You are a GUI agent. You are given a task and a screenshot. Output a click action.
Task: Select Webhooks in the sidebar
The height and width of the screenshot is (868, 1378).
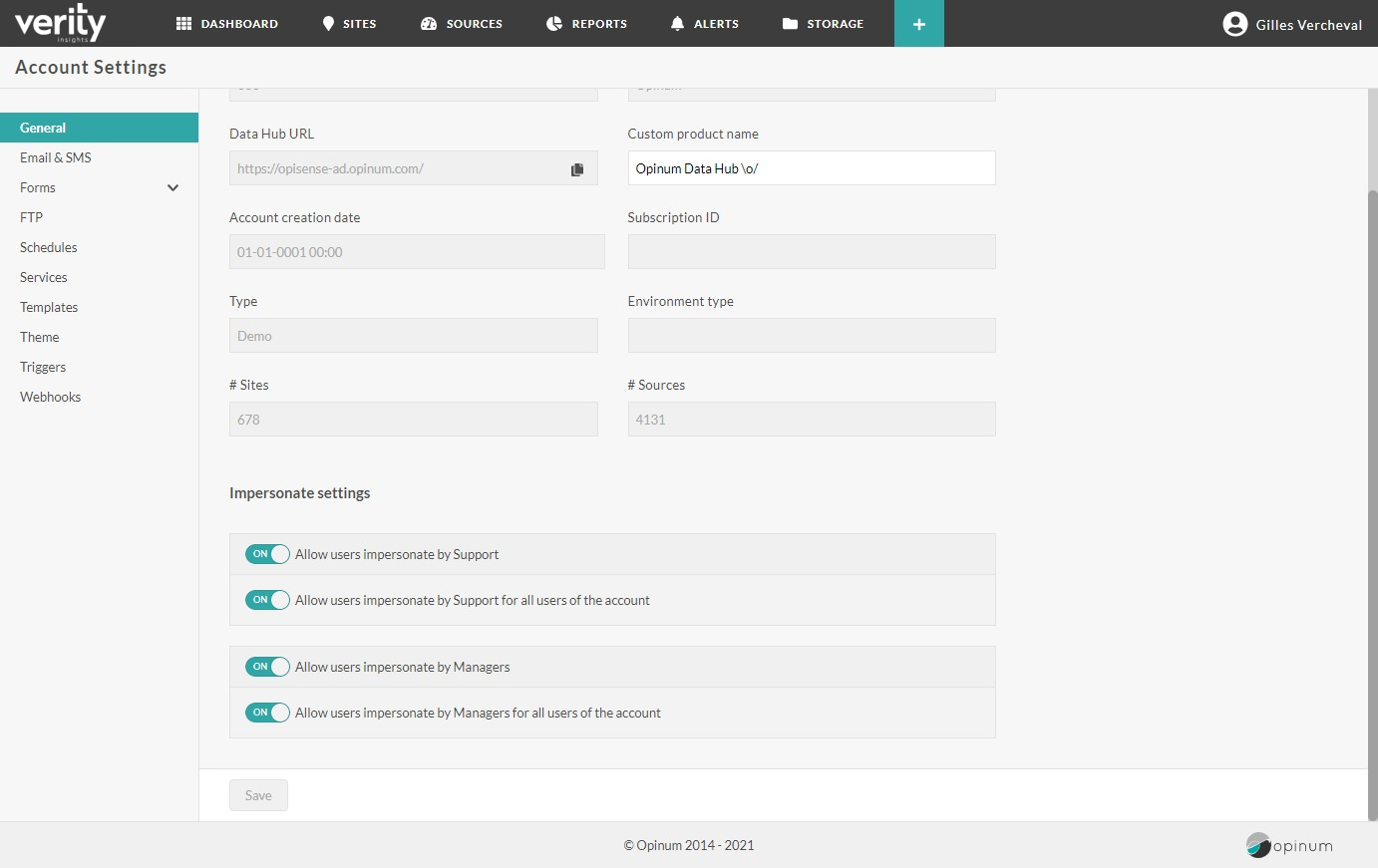(x=51, y=397)
